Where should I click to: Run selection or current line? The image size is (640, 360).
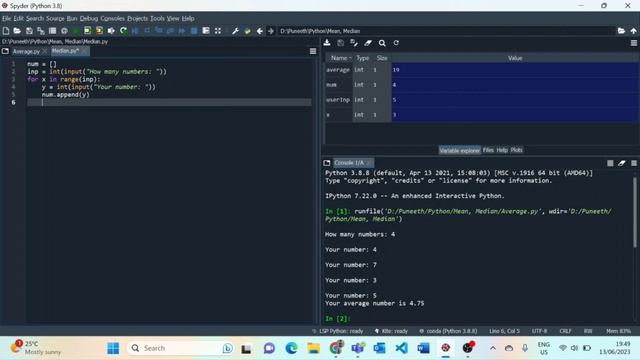(111, 31)
